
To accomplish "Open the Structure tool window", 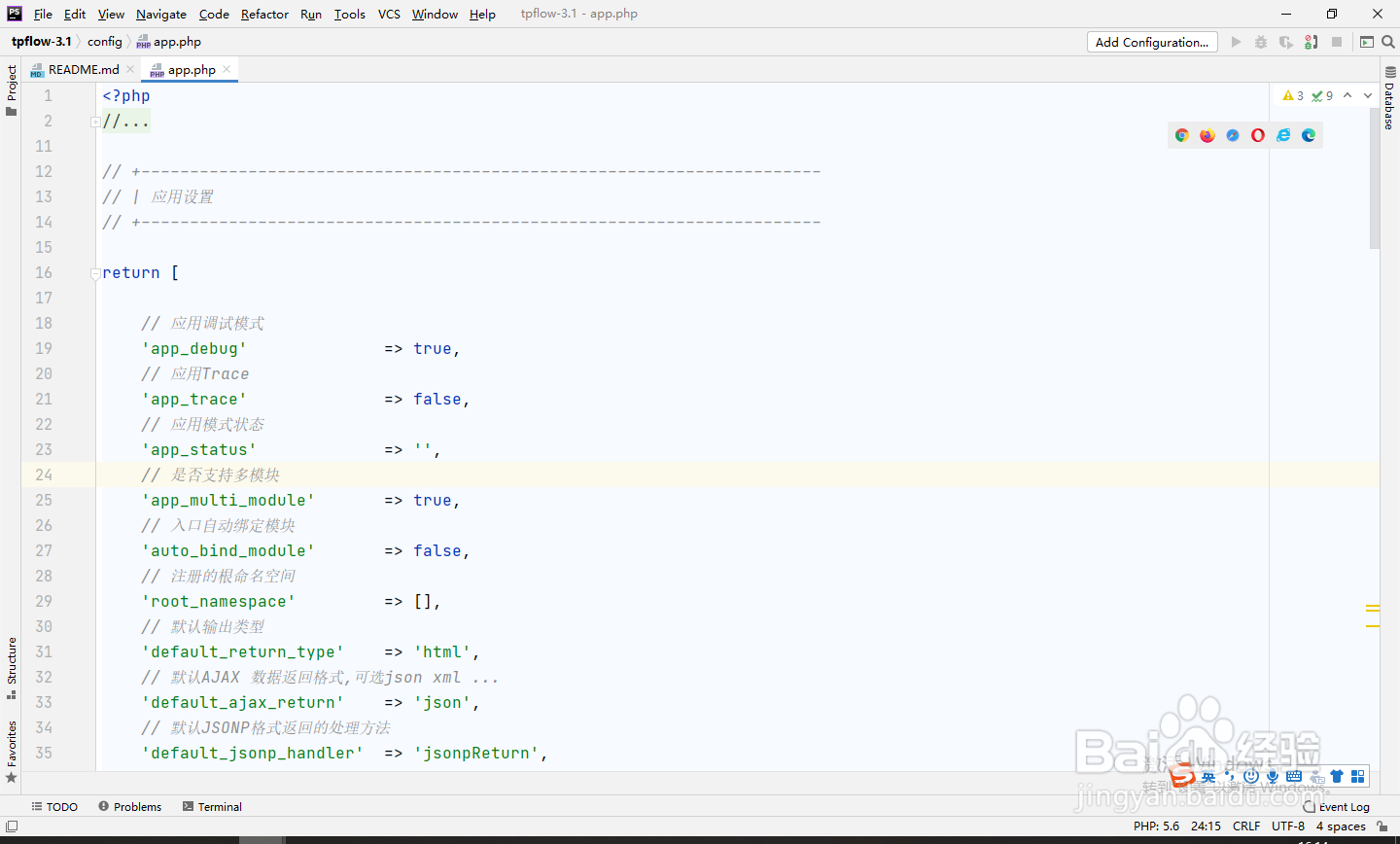I will pos(12,668).
